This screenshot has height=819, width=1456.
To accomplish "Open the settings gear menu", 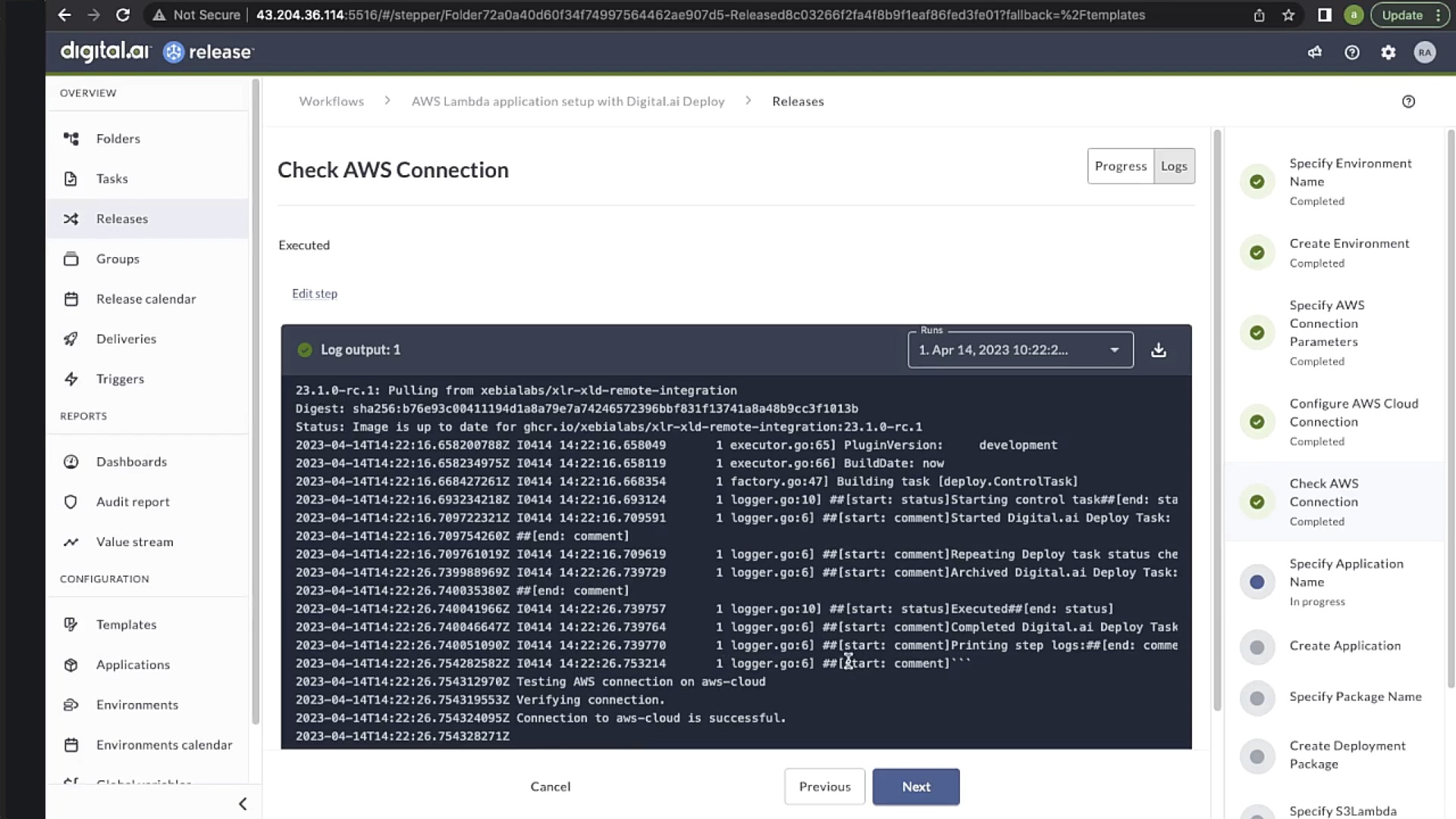I will tap(1388, 52).
